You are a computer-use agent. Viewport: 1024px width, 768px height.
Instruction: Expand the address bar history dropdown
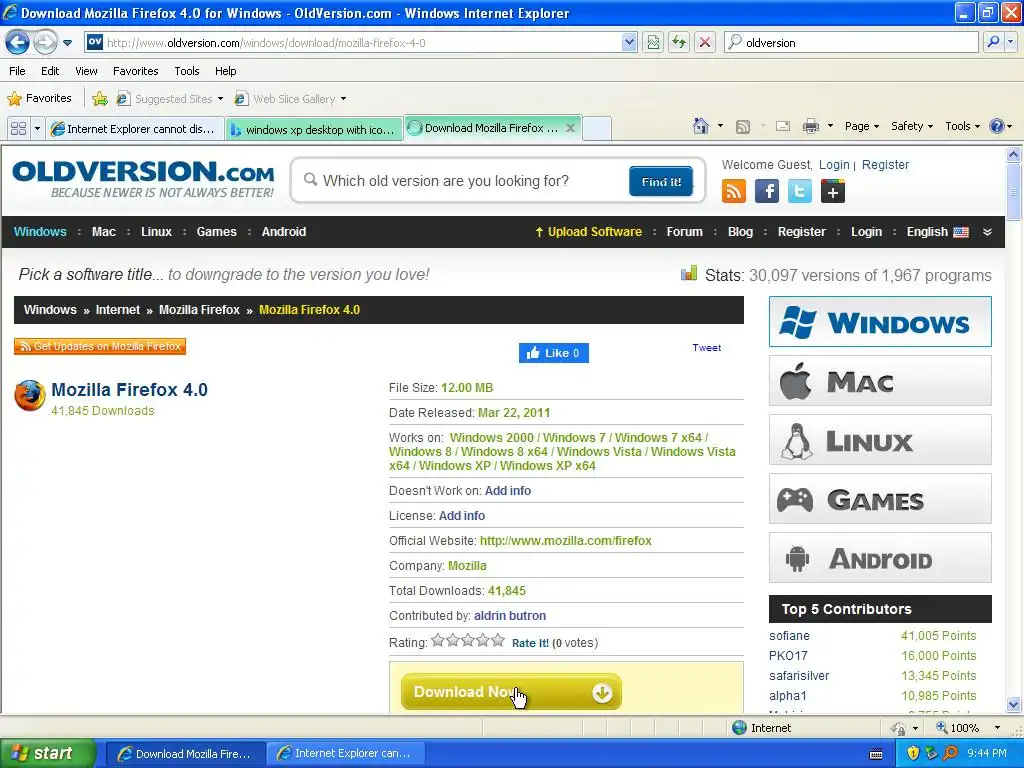(628, 43)
